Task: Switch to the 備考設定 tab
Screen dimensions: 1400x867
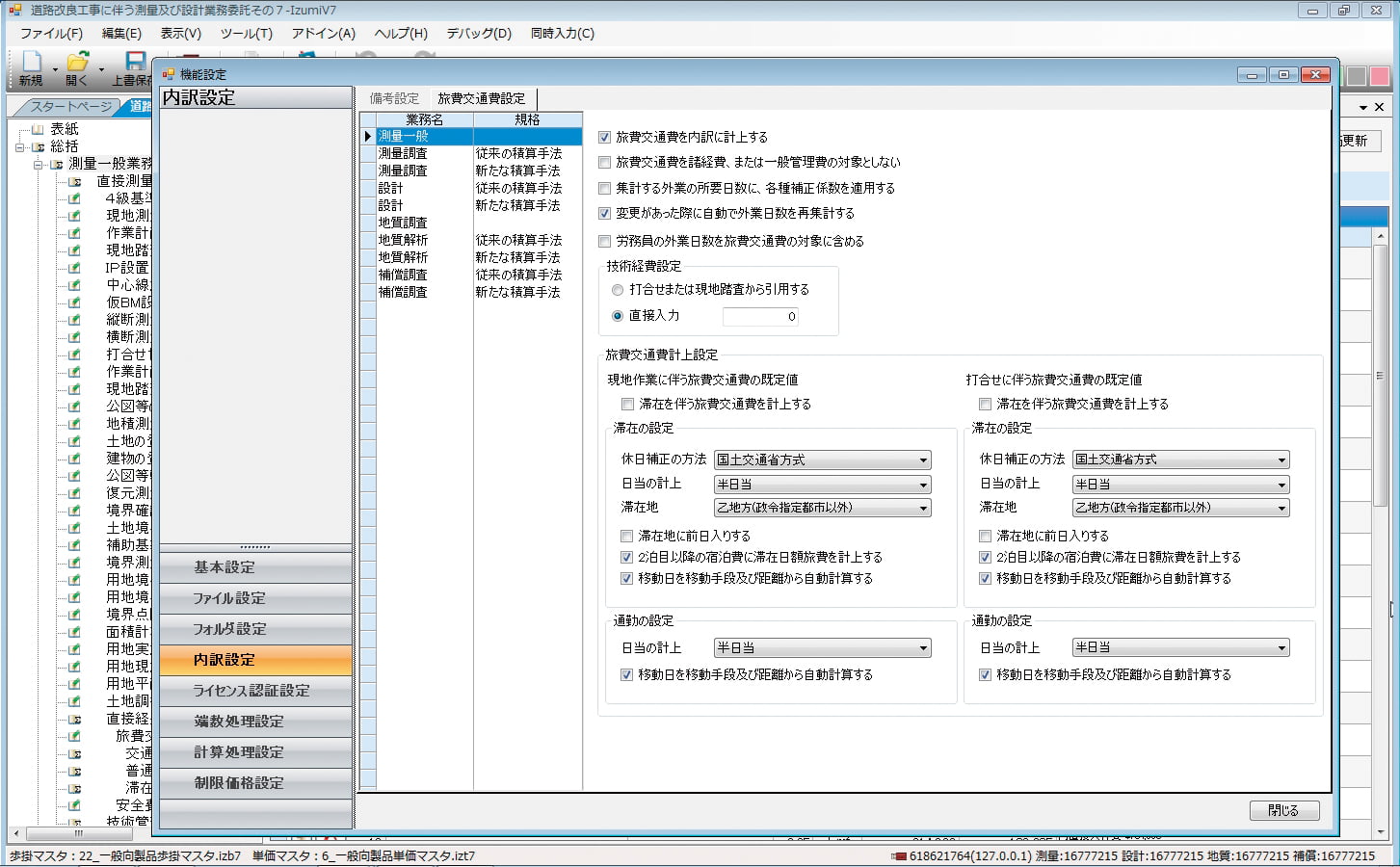Action: click(x=394, y=98)
